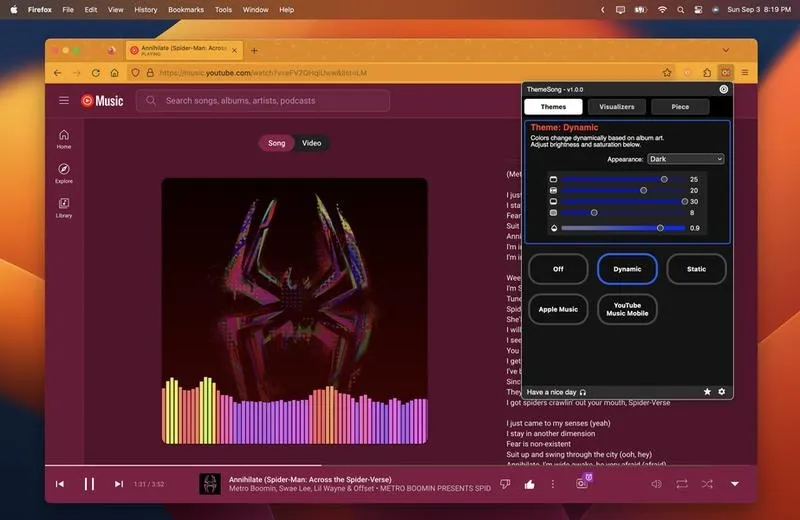Click the ThemeSong icon in player bar
Screen dimensions: 800x520
583,481
